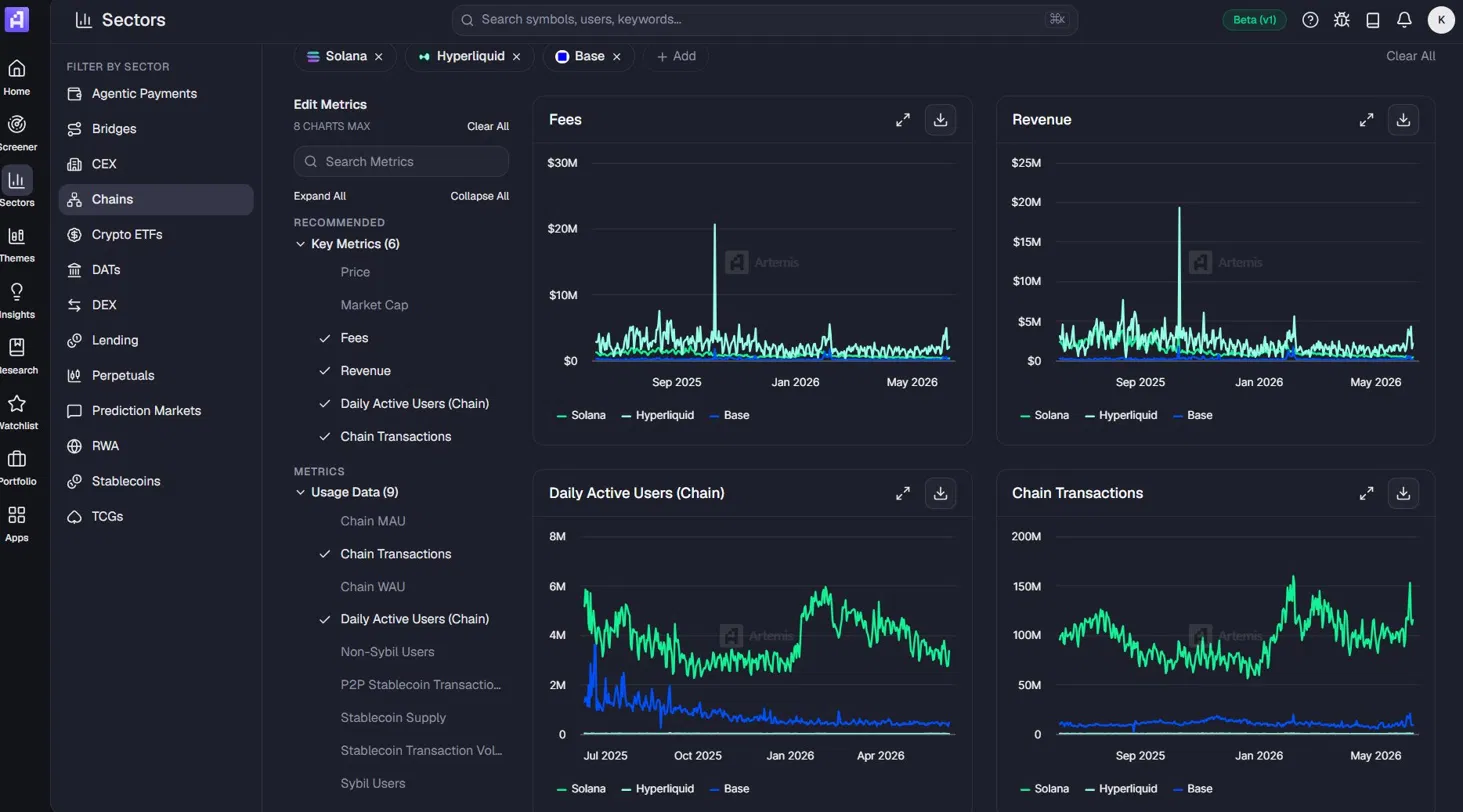Open the K user avatar menu
Image resolution: width=1463 pixels, height=812 pixels.
tap(1441, 20)
